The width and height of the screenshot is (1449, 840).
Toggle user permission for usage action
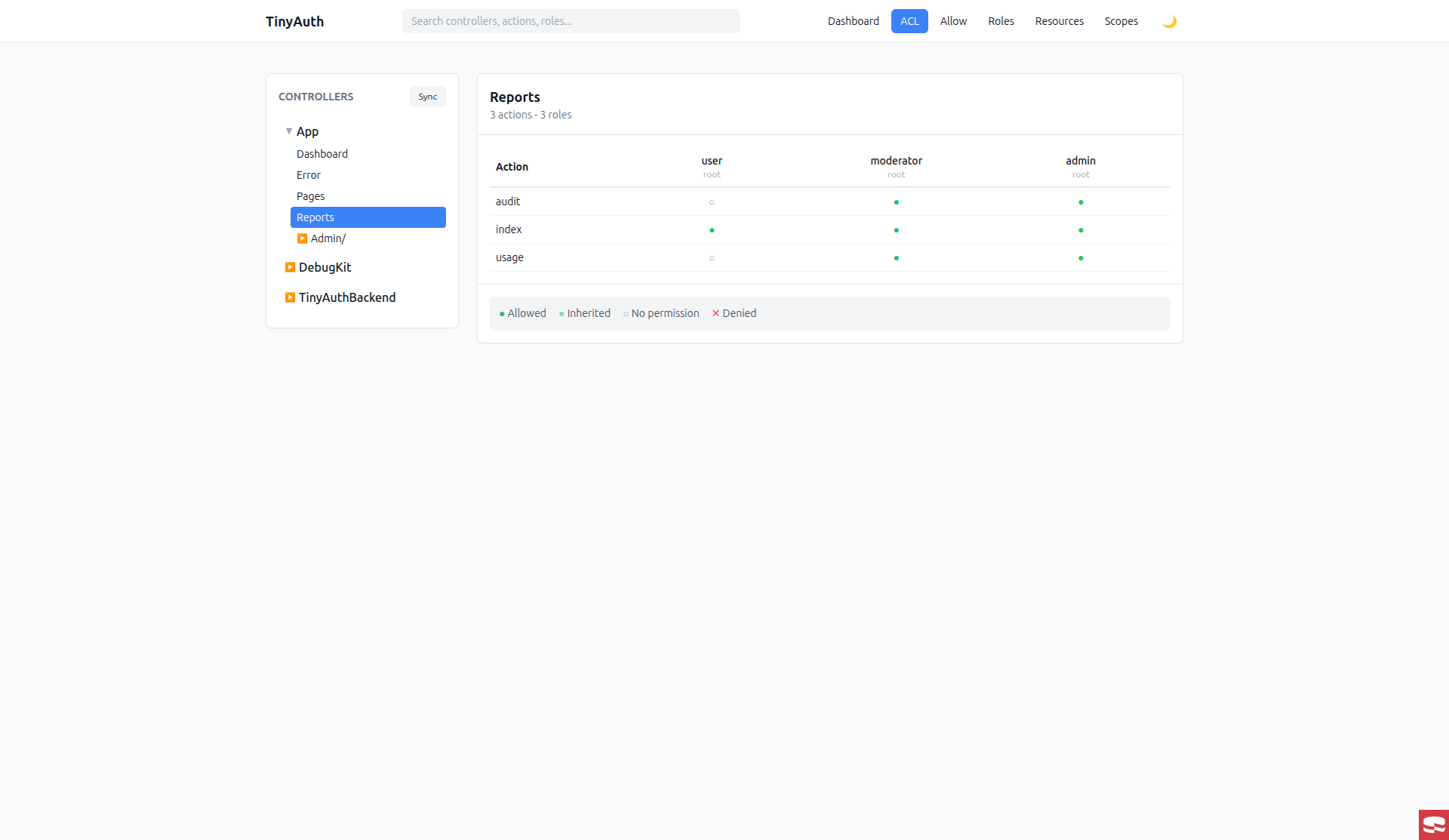[712, 258]
